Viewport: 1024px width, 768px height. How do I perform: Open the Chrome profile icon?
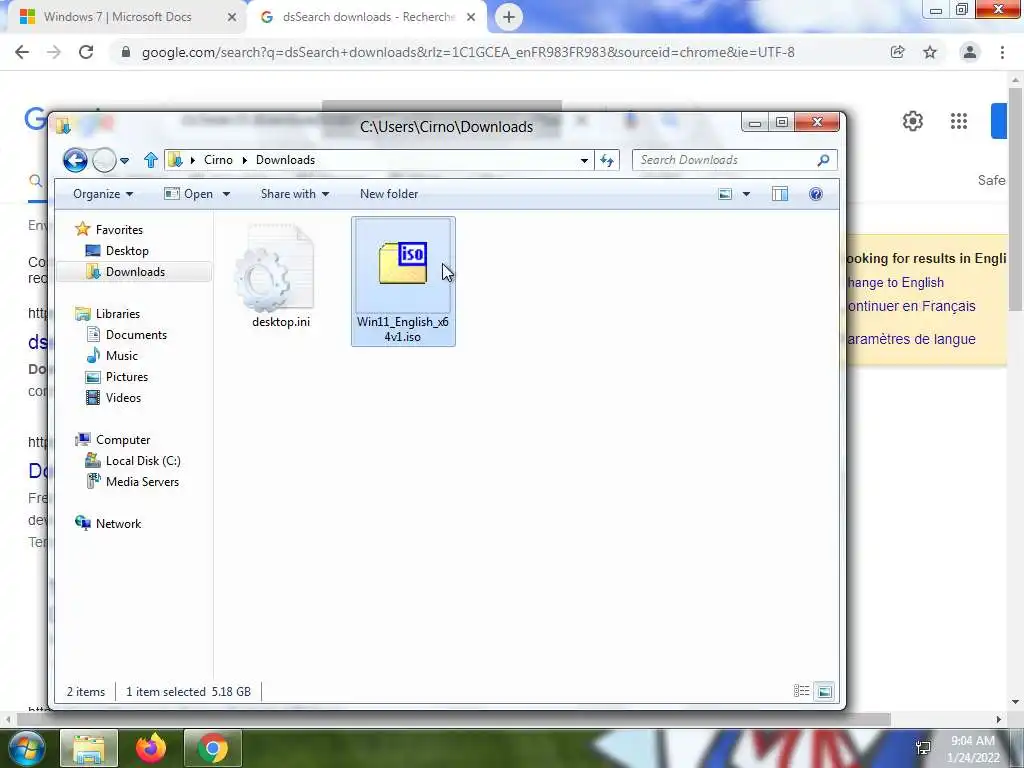coord(970,52)
